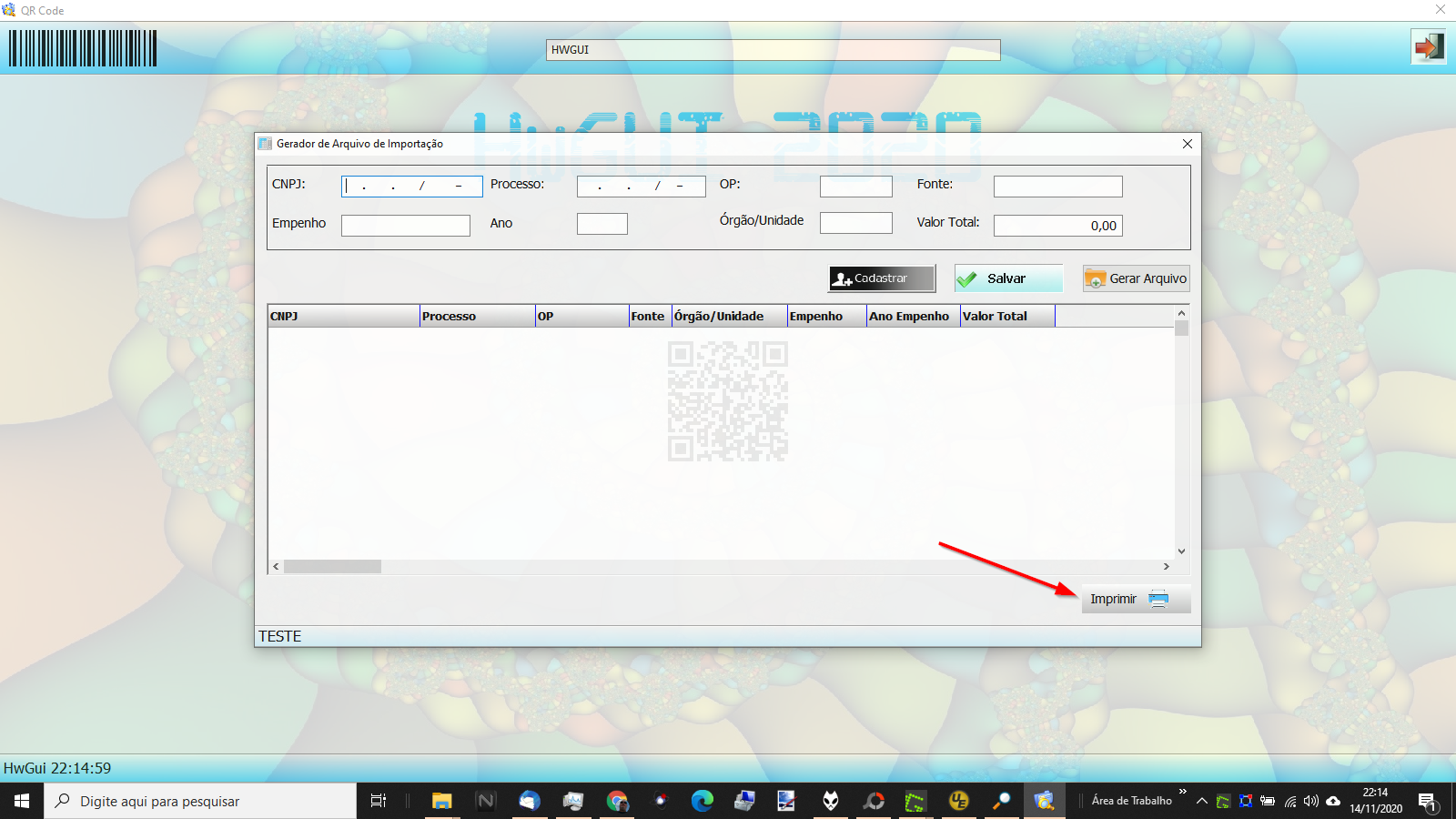The height and width of the screenshot is (819, 1456).
Task: Click the Windows taskbar search box
Action: click(x=200, y=801)
